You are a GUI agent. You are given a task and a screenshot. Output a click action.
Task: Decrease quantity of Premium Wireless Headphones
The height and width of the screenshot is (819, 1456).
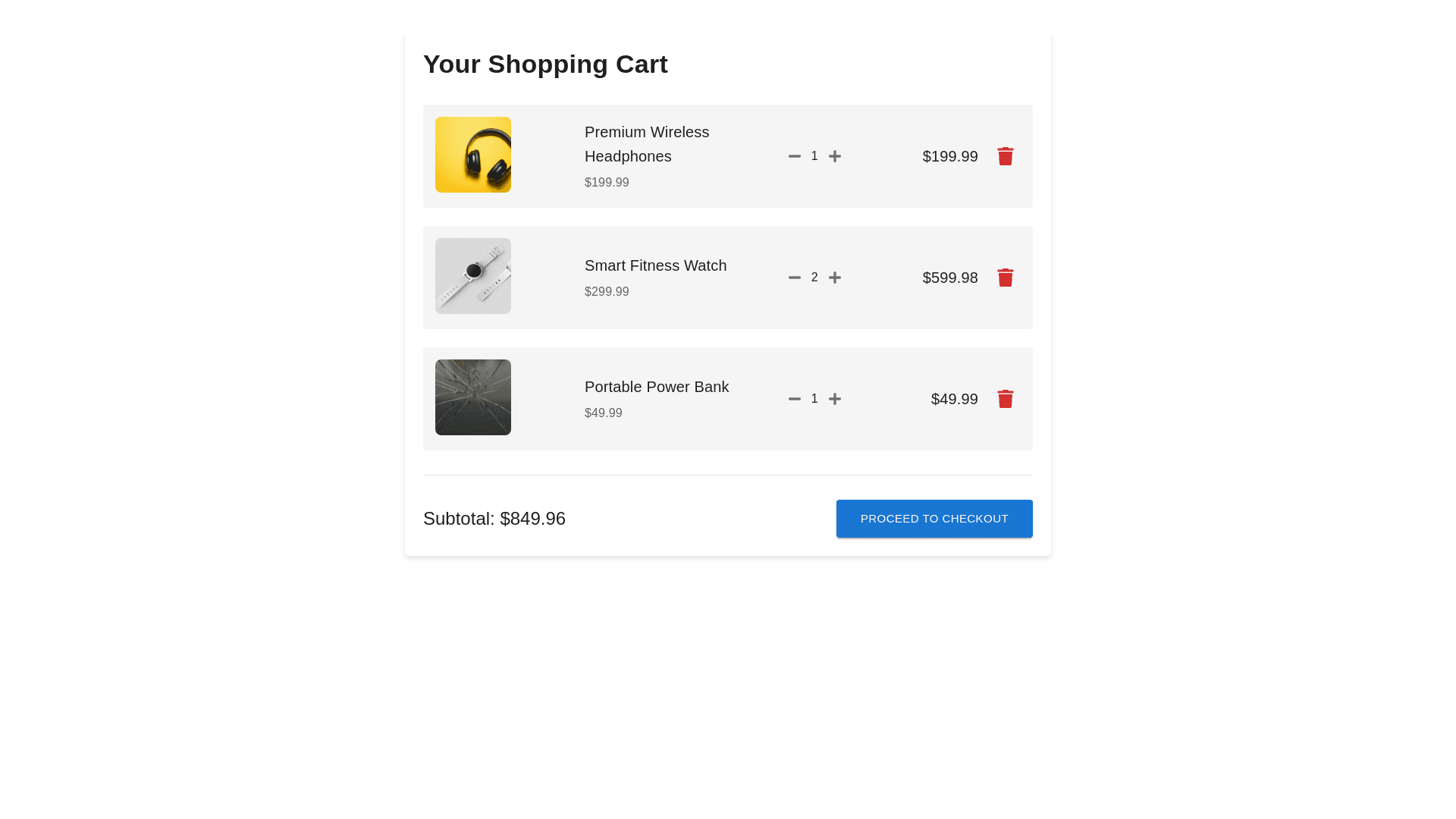tap(794, 156)
